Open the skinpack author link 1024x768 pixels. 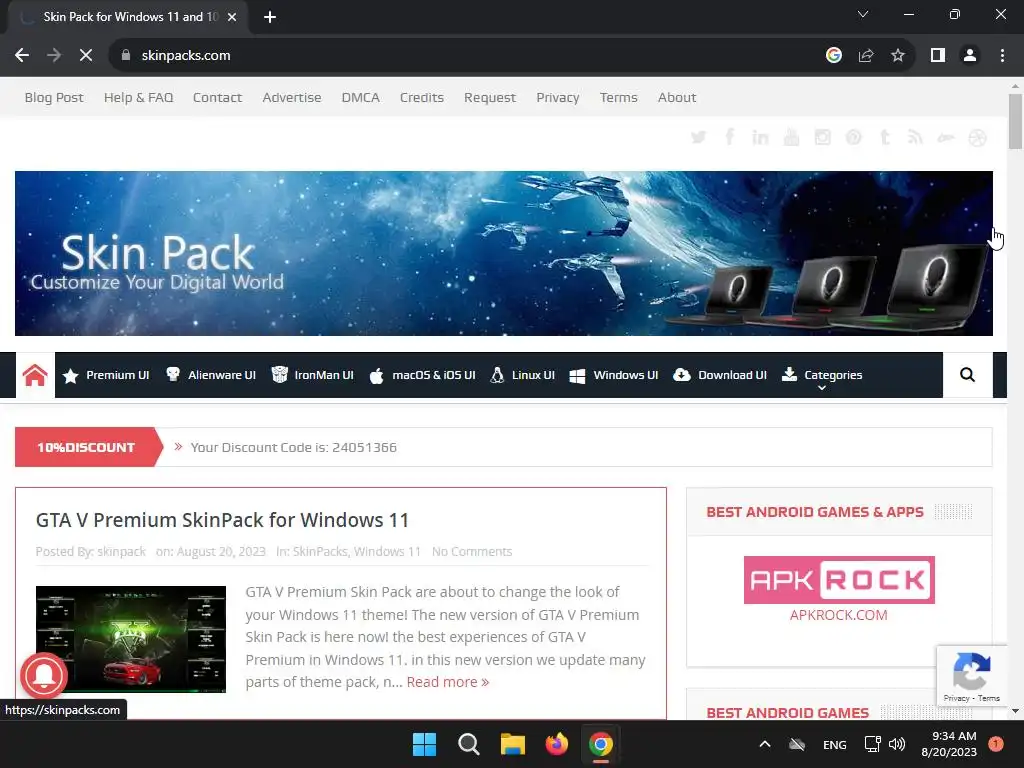pyautogui.click(x=121, y=551)
